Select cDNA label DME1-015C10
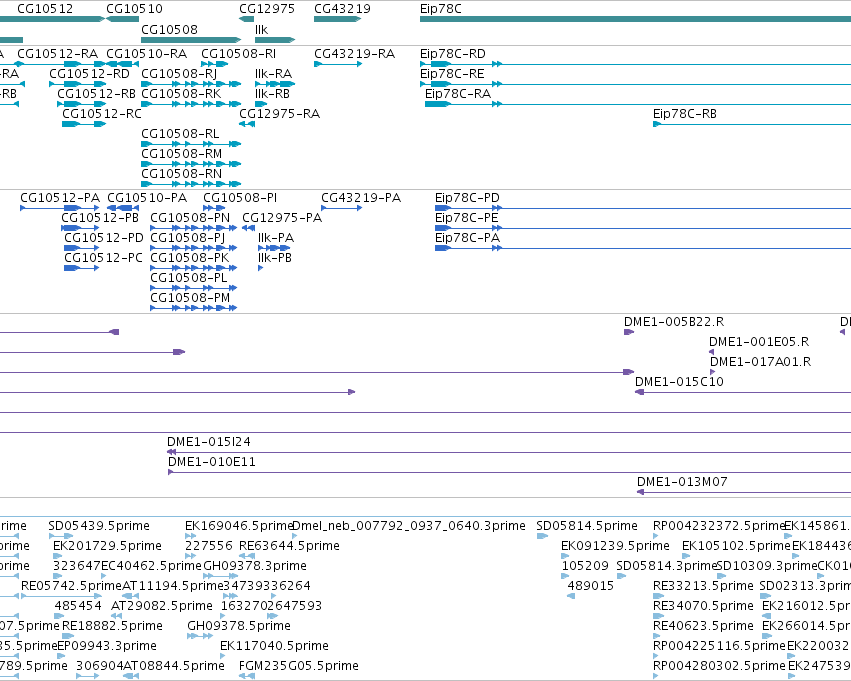This screenshot has width=851, height=681. (x=679, y=383)
